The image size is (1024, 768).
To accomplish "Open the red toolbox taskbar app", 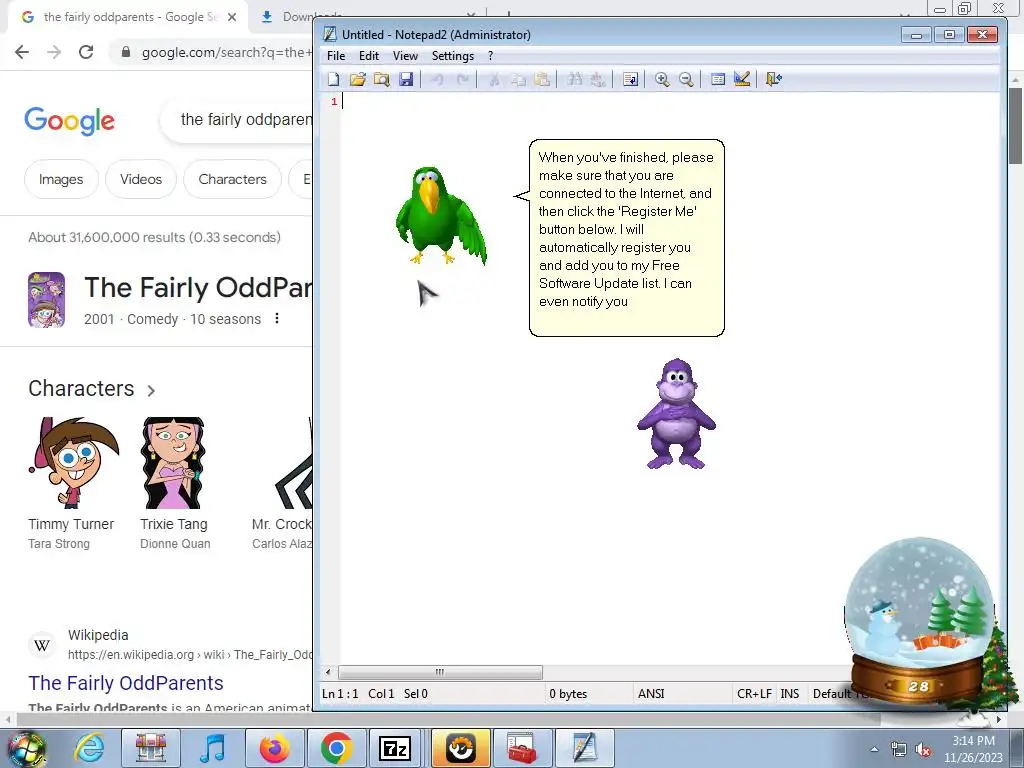I will 521,748.
